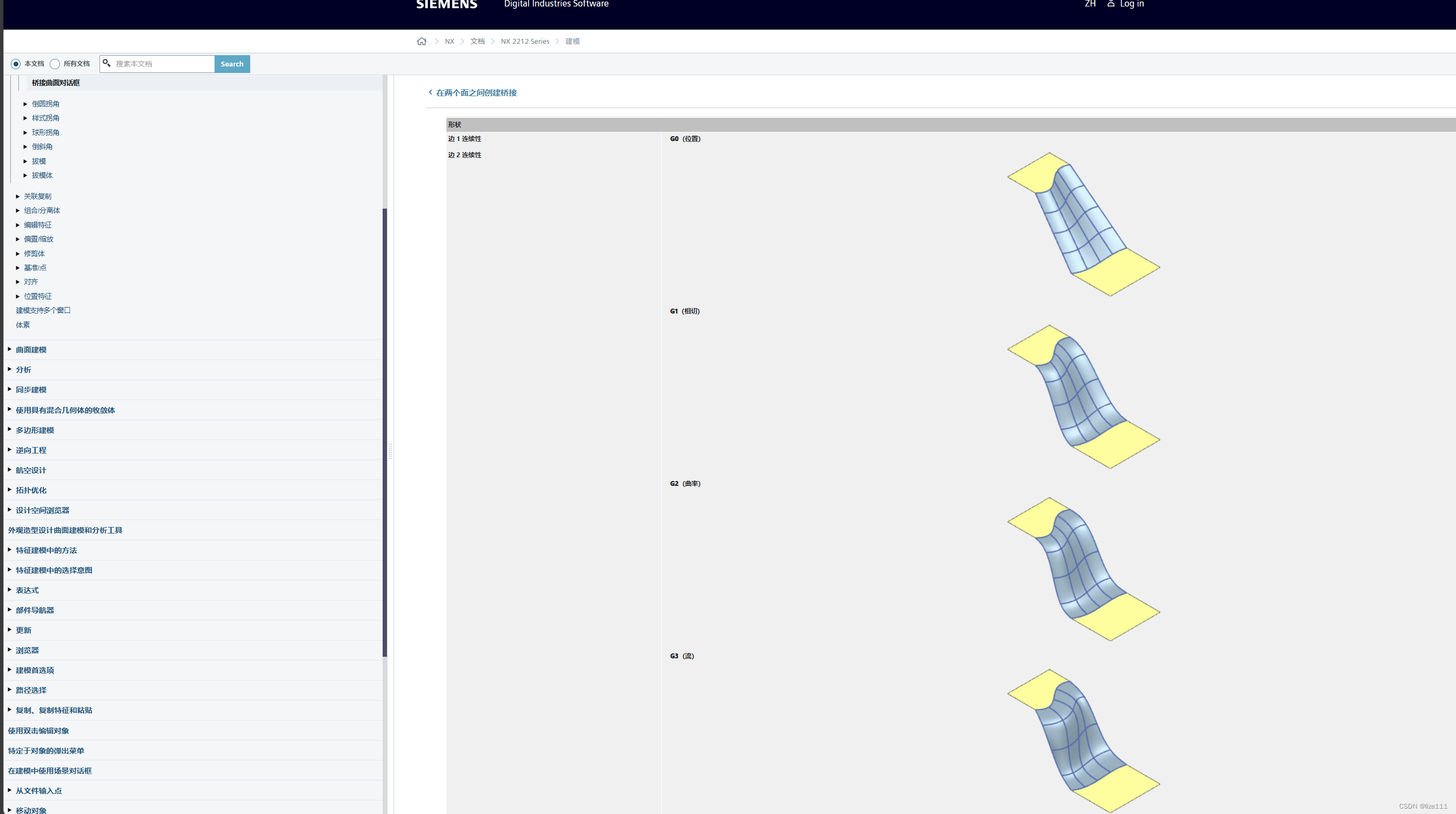Click the user Log in icon
The height and width of the screenshot is (814, 1456).
(1110, 4)
